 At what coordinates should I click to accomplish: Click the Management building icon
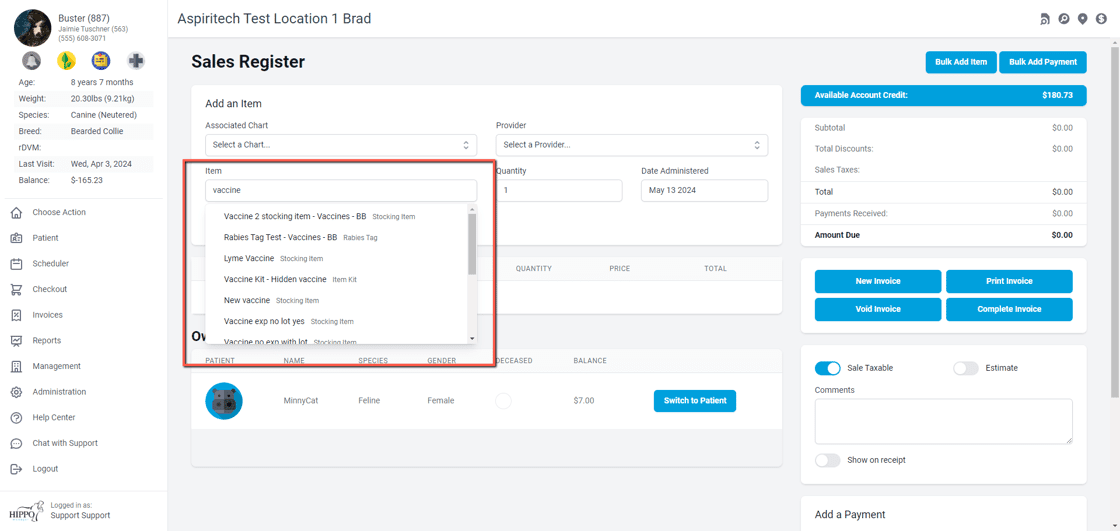16,367
